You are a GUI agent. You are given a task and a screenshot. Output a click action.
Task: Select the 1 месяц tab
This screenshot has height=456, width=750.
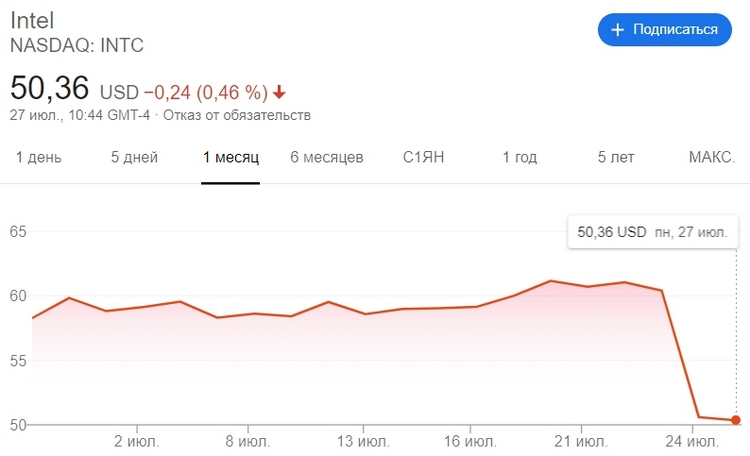[x=231, y=157]
